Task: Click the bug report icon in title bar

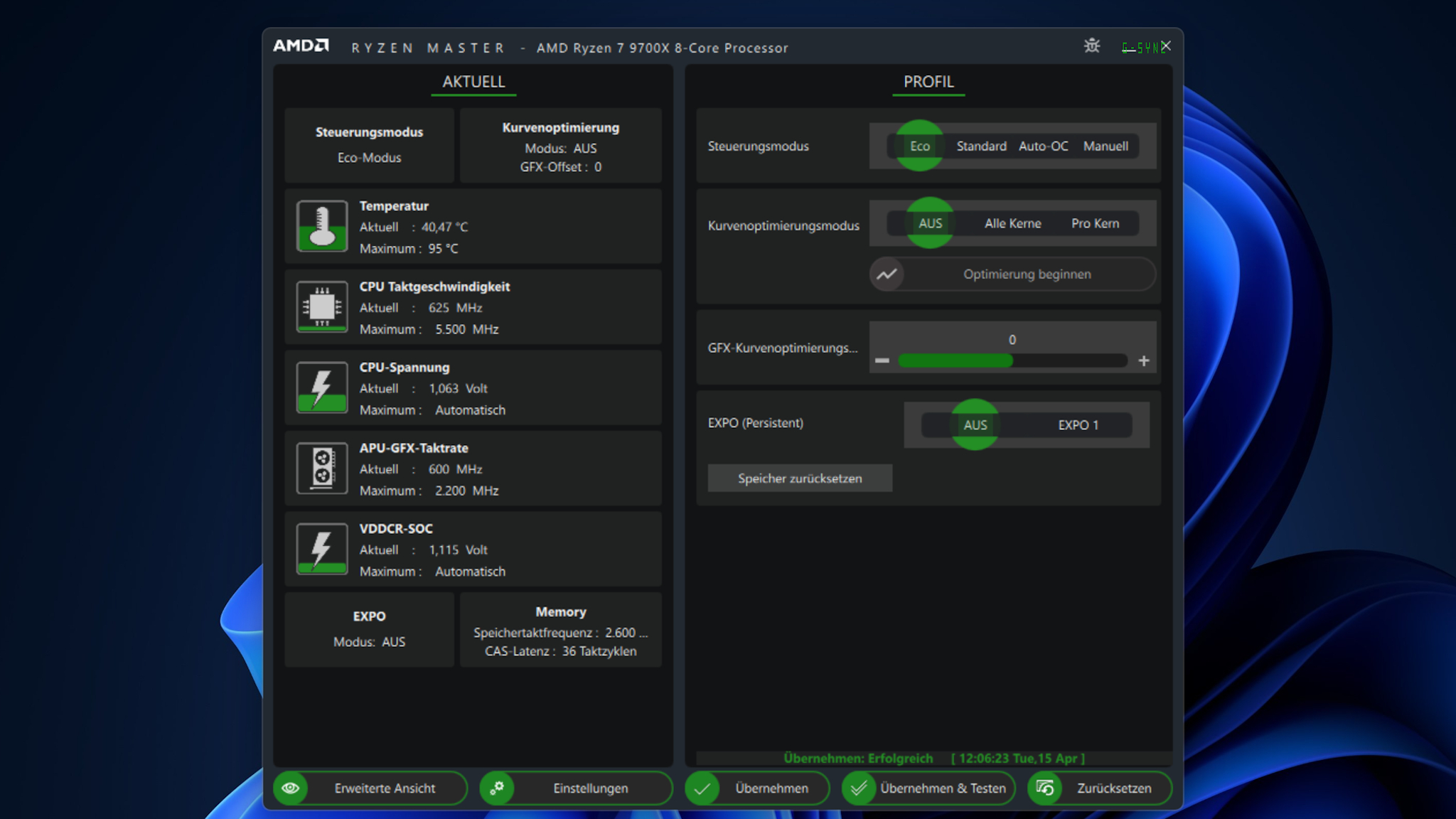Action: click(x=1092, y=46)
